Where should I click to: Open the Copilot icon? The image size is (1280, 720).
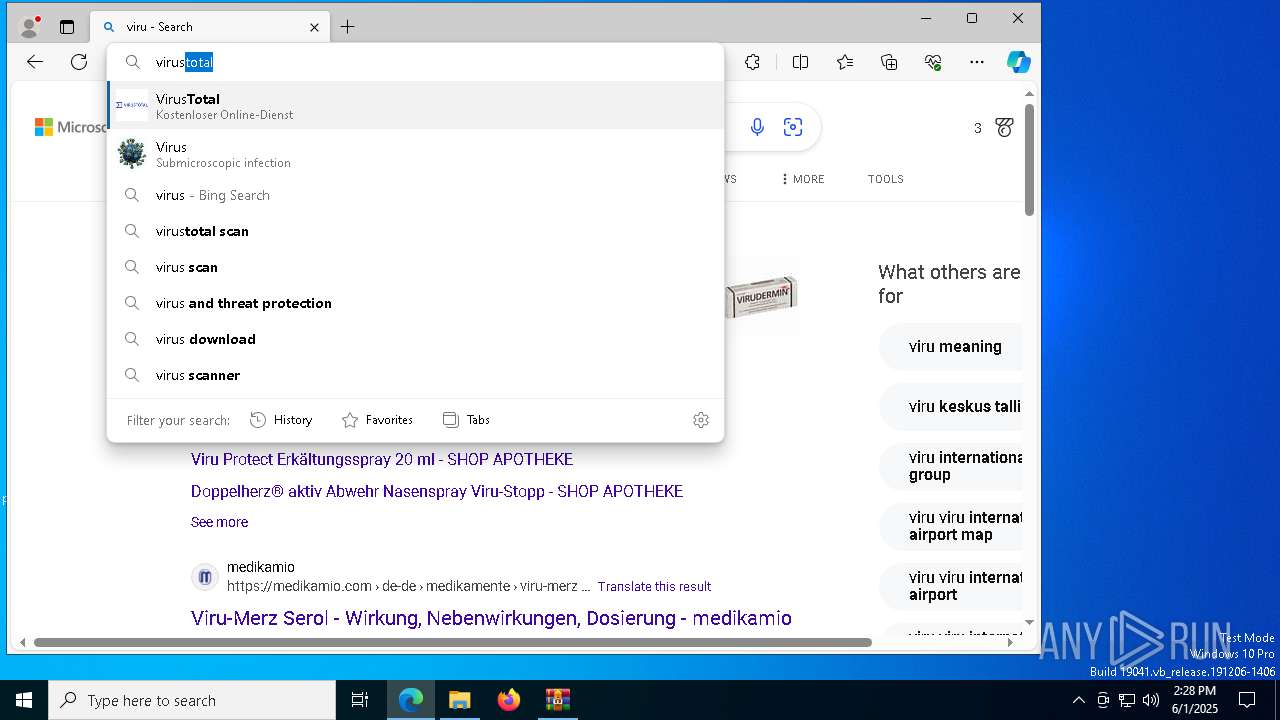tap(1018, 62)
